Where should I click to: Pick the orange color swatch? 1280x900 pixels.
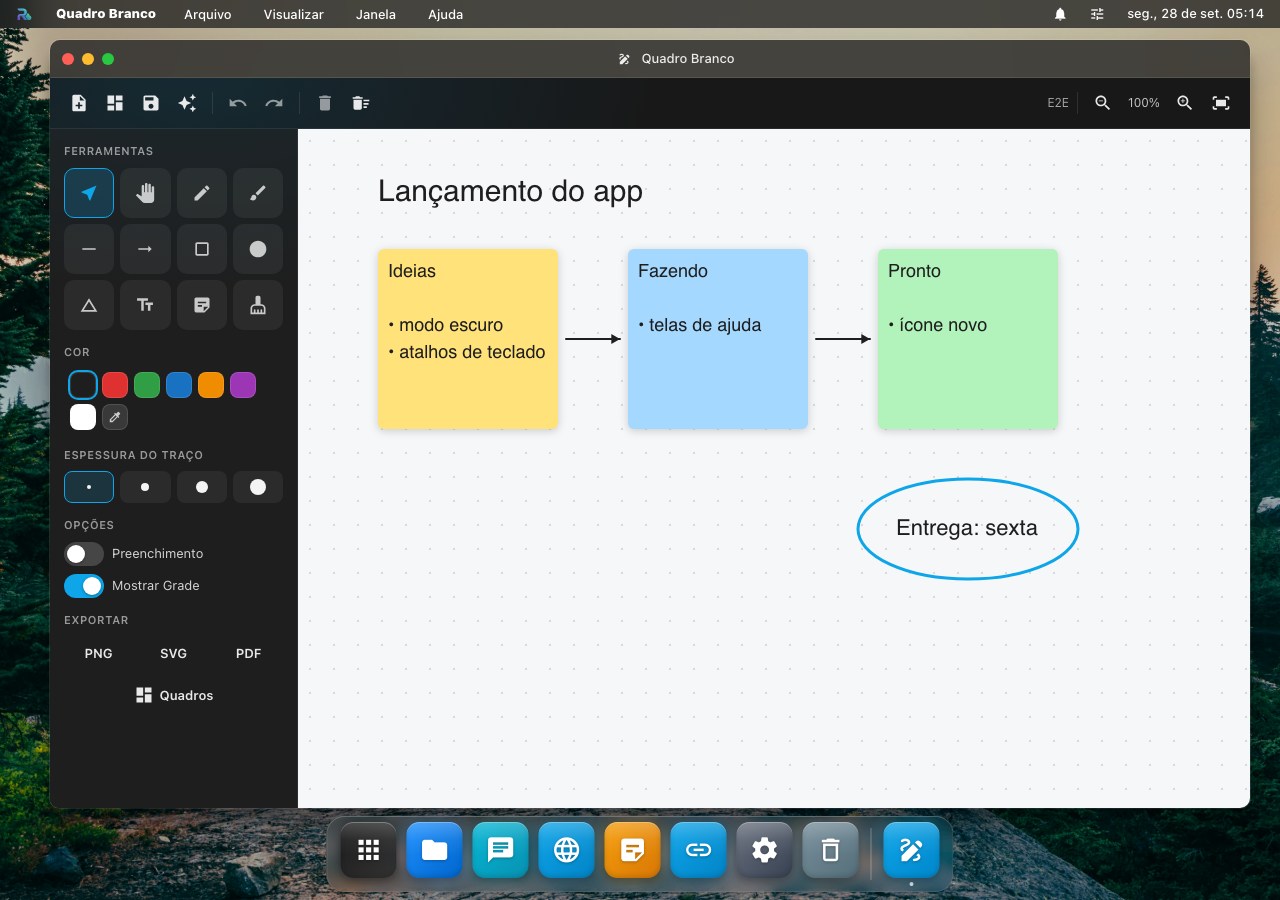tap(211, 385)
